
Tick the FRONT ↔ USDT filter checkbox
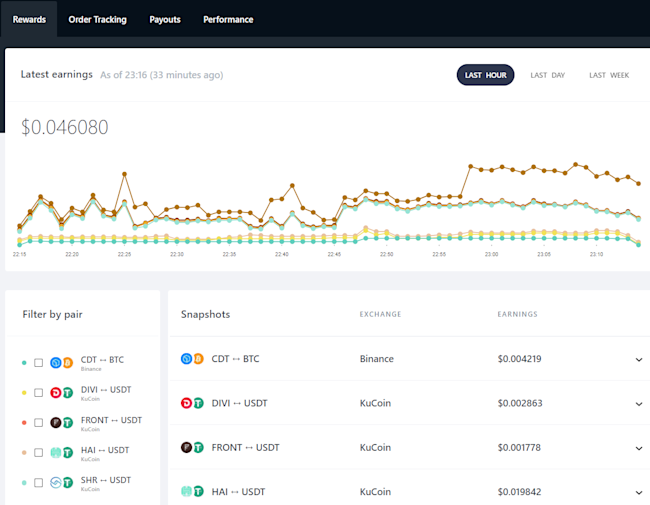pyautogui.click(x=39, y=422)
